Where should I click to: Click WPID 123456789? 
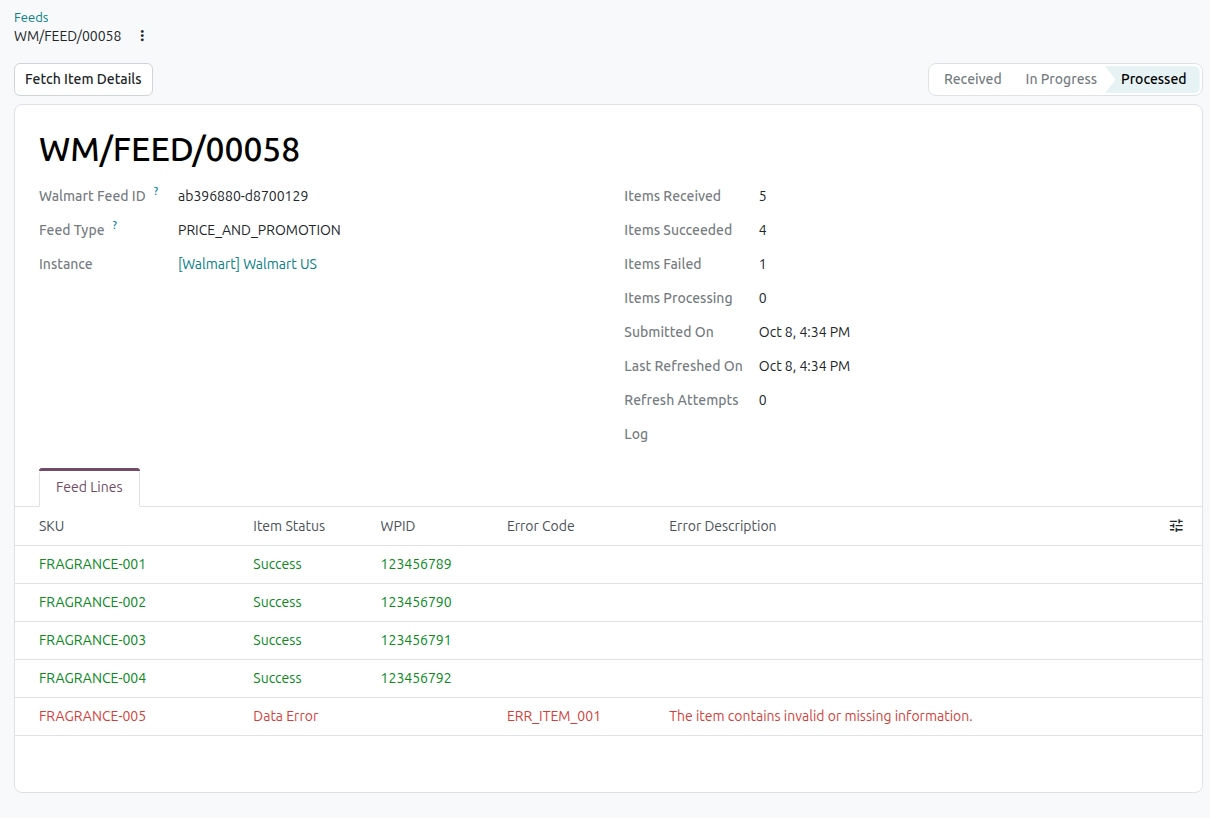(x=416, y=564)
